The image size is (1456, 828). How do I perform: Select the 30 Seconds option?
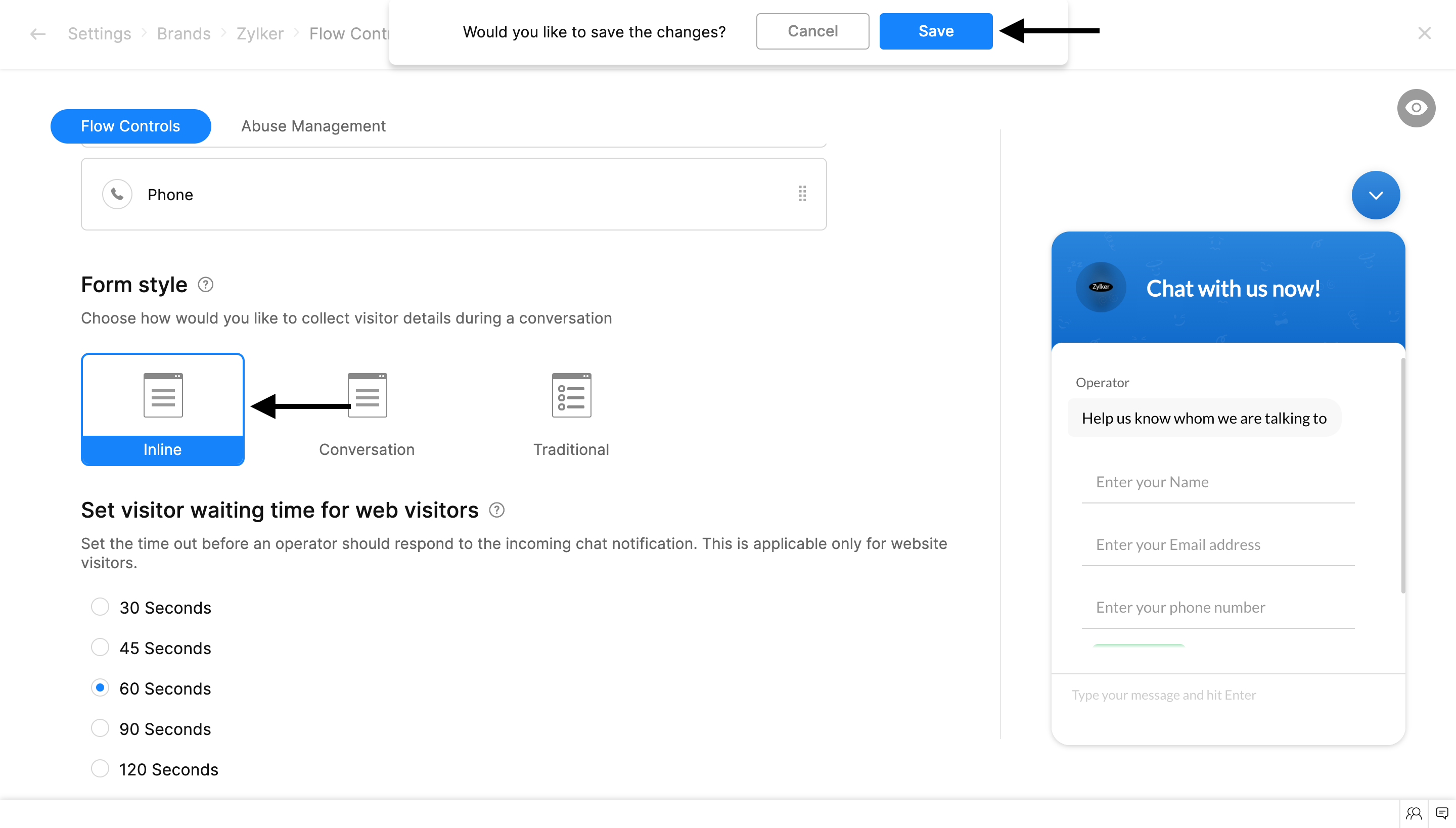tap(100, 607)
